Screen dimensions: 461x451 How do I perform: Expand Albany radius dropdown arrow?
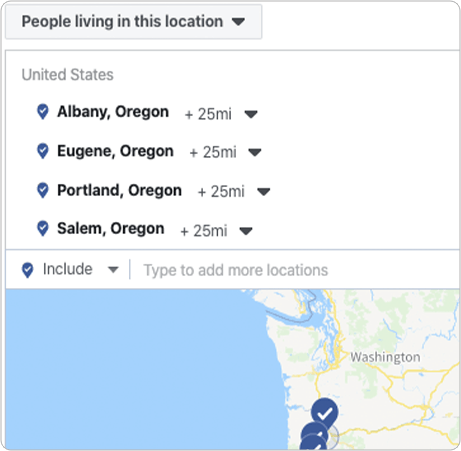click(251, 114)
